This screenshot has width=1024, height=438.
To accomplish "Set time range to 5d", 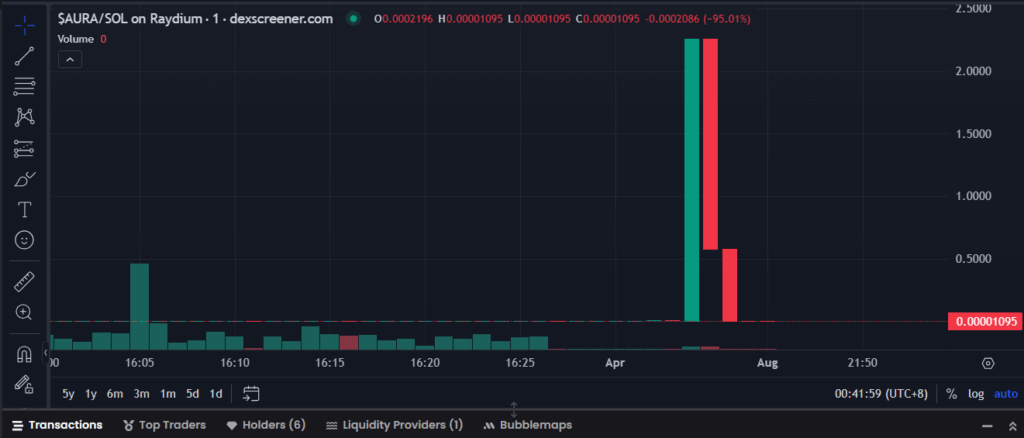I will (193, 394).
